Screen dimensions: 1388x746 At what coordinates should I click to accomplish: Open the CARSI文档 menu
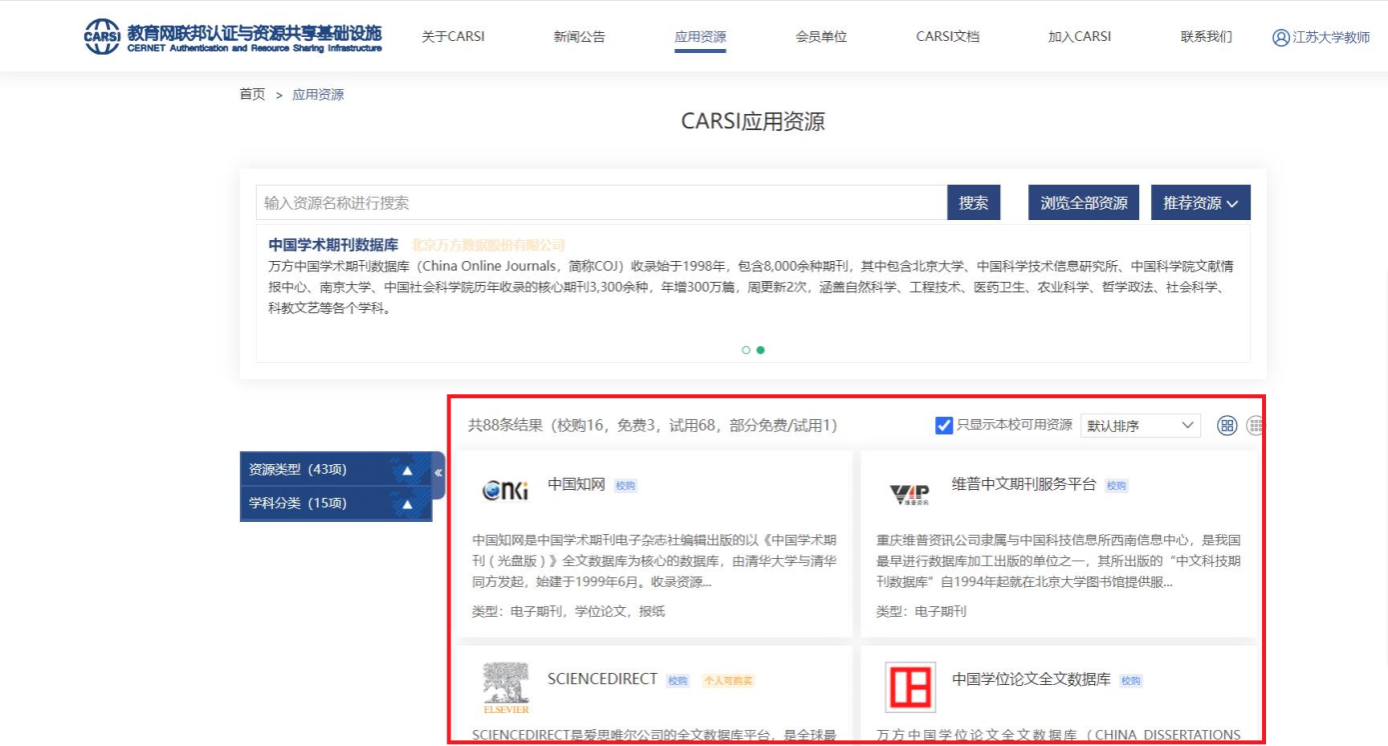[948, 37]
